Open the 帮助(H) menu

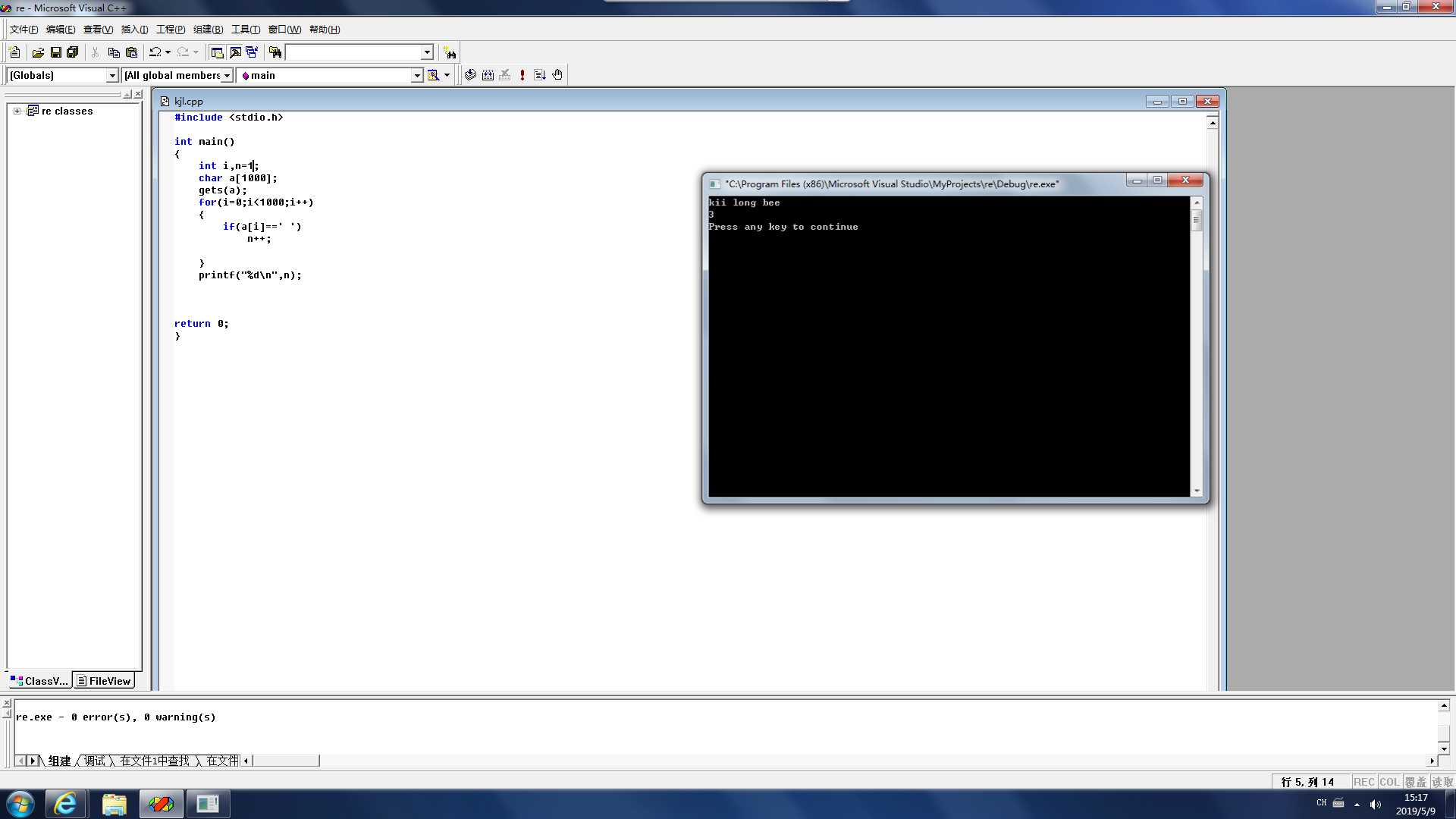tap(325, 30)
